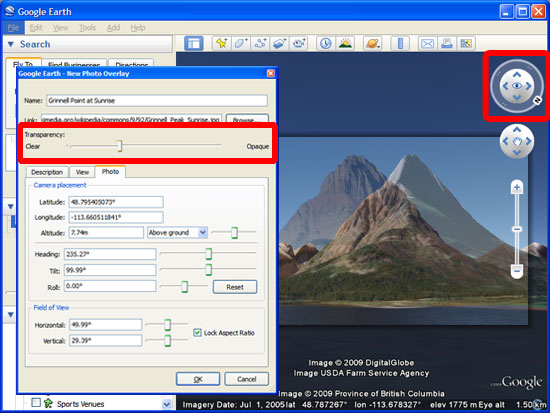
Task: Click the move-left arrow on the hand joystick
Action: (x=505, y=141)
